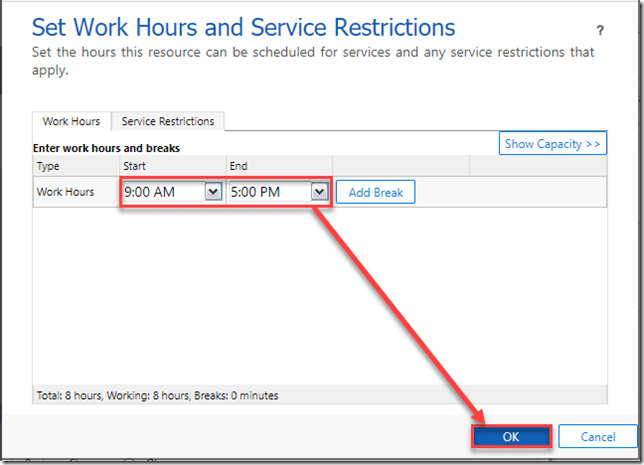The image size is (644, 465).
Task: Switch to the Work Hours tab
Action: click(71, 121)
